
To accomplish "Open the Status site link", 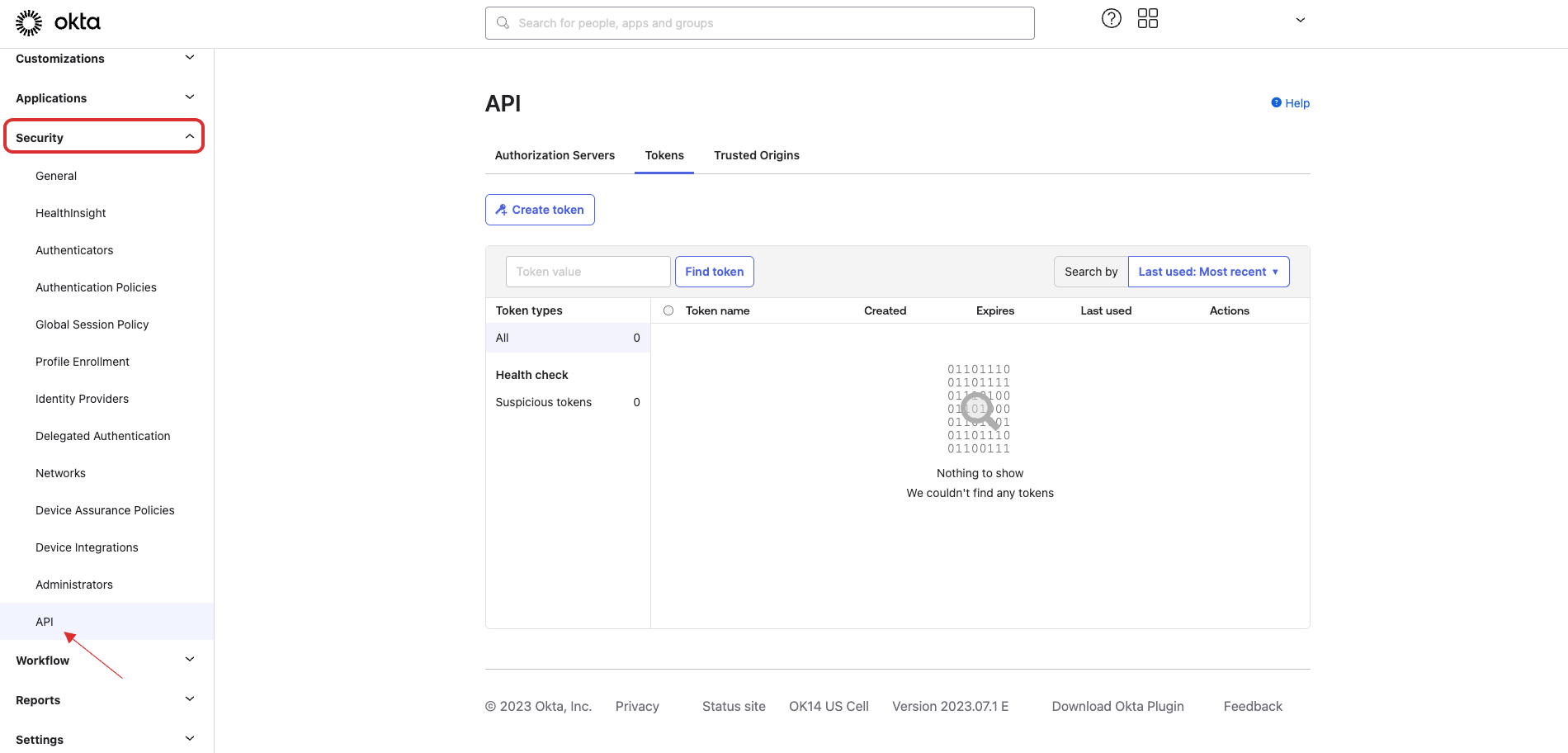I will click(734, 706).
